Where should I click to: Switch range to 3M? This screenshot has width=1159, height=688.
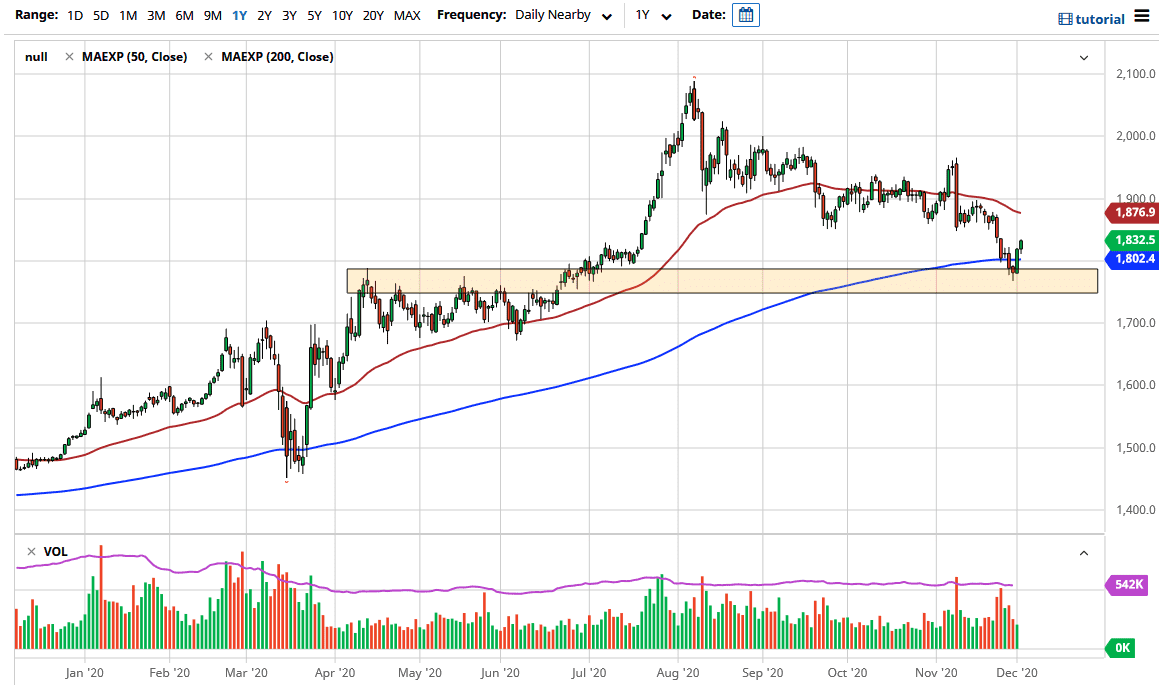tap(156, 15)
